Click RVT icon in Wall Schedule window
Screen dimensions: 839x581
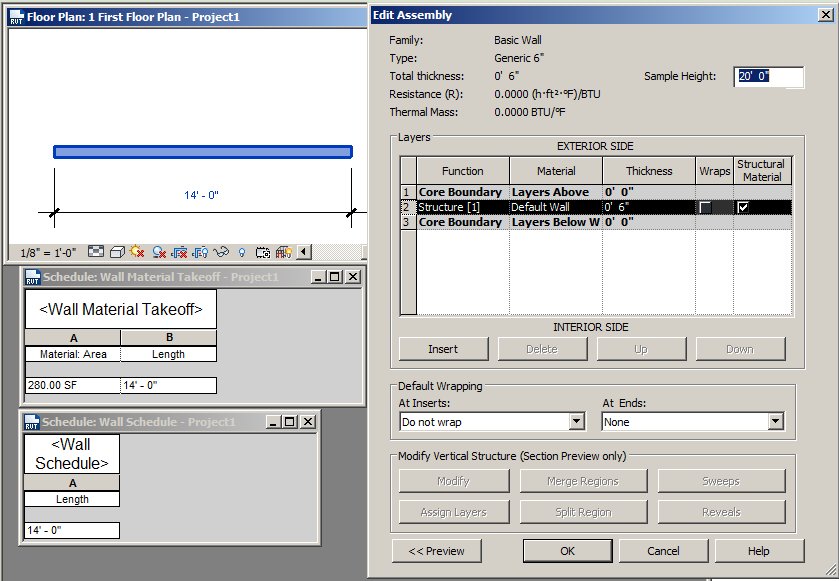click(x=32, y=422)
